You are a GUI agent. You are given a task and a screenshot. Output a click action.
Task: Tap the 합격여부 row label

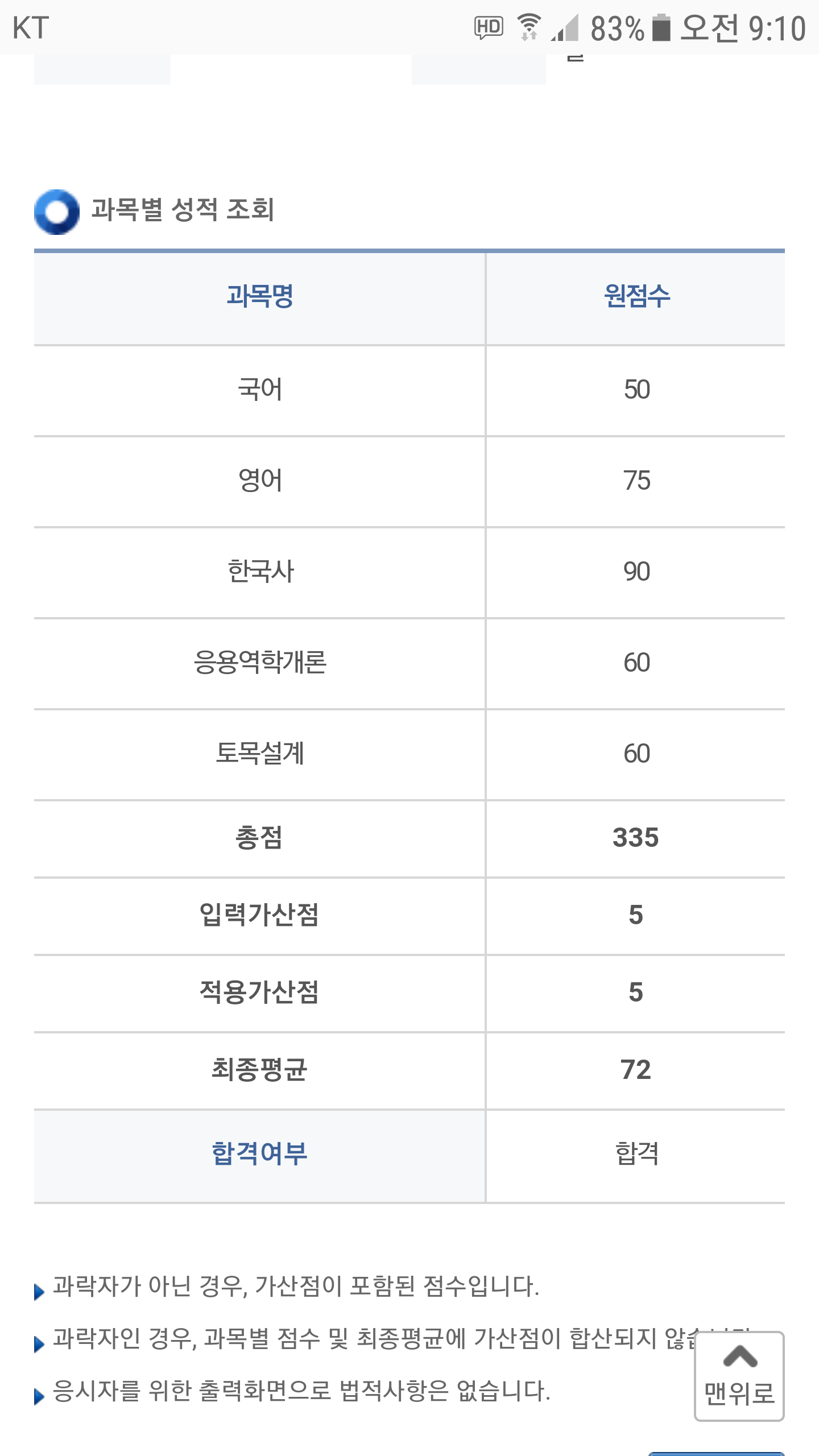click(x=260, y=1154)
